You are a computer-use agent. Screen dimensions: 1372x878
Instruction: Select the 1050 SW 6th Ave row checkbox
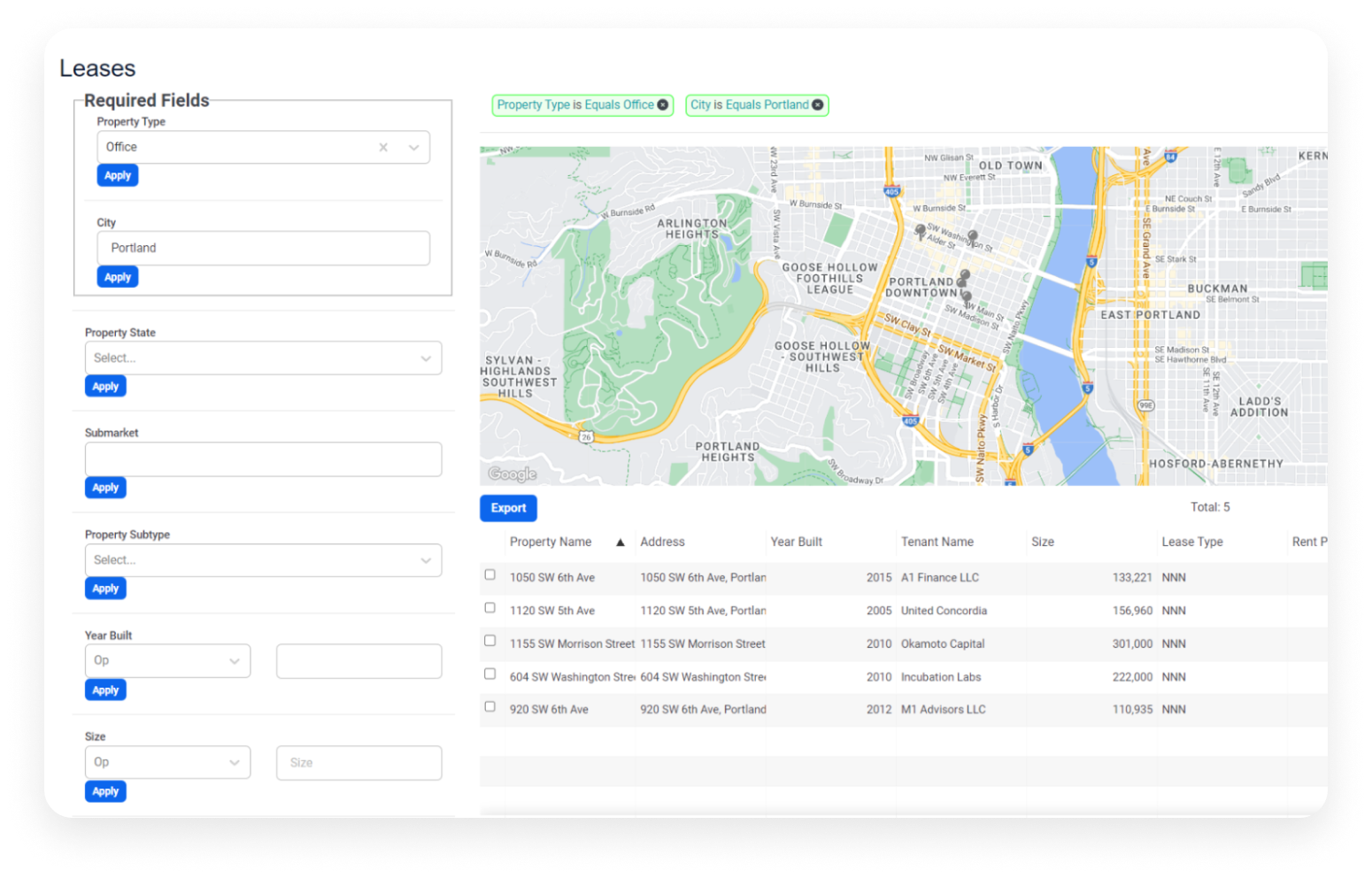pyautogui.click(x=489, y=575)
